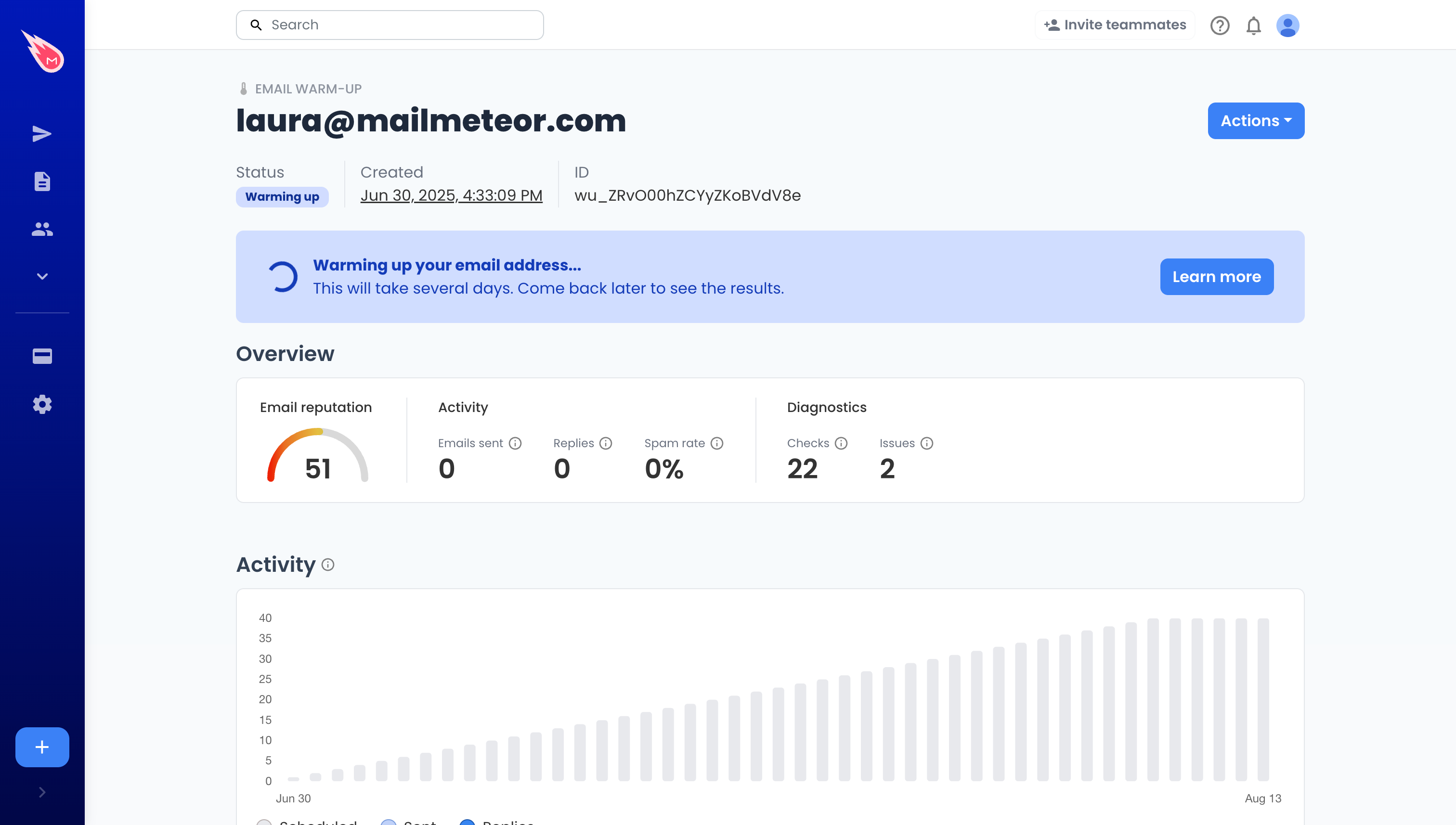Click the email reputation gauge
Viewport: 1456px width, 825px height.
[317, 455]
